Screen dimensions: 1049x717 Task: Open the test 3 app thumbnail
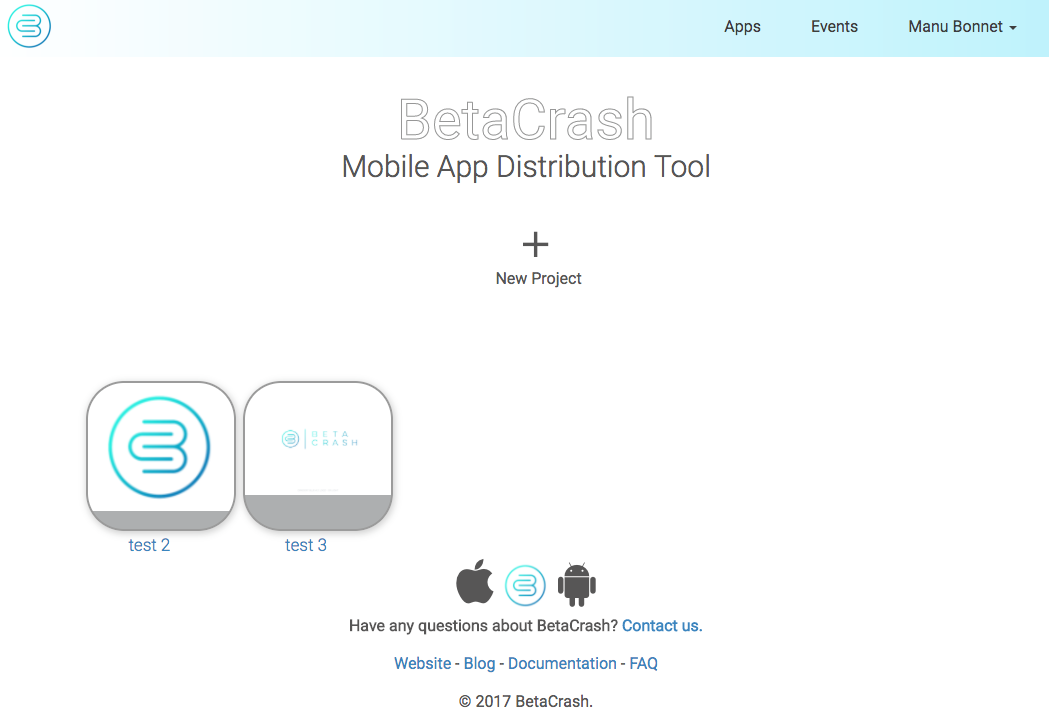[x=318, y=455]
